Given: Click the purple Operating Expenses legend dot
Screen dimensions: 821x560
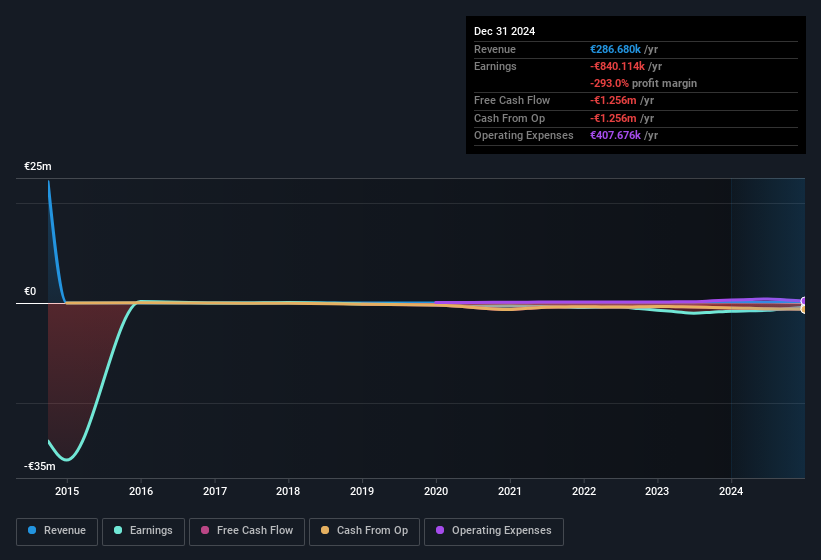Looking at the screenshot, I should click(x=441, y=531).
